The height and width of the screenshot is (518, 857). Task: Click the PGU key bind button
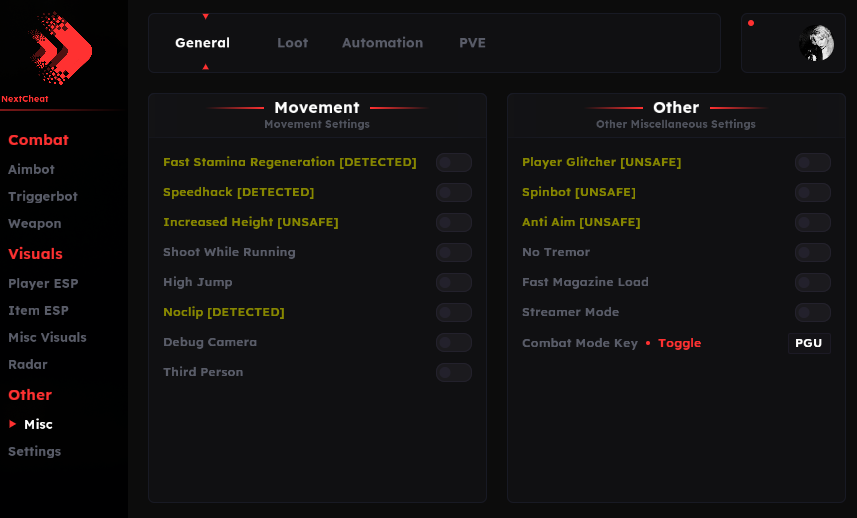pyautogui.click(x=808, y=343)
